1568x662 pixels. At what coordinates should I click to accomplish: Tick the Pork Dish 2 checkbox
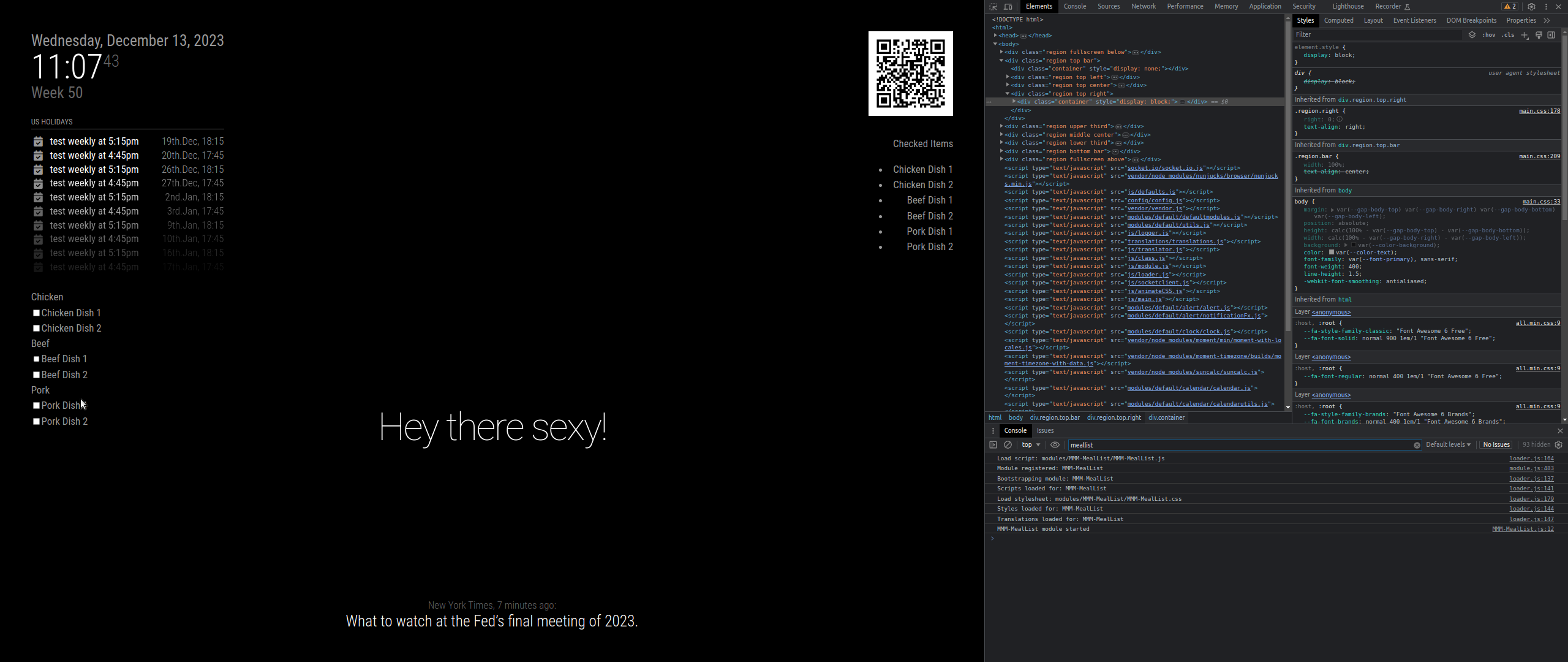36,422
